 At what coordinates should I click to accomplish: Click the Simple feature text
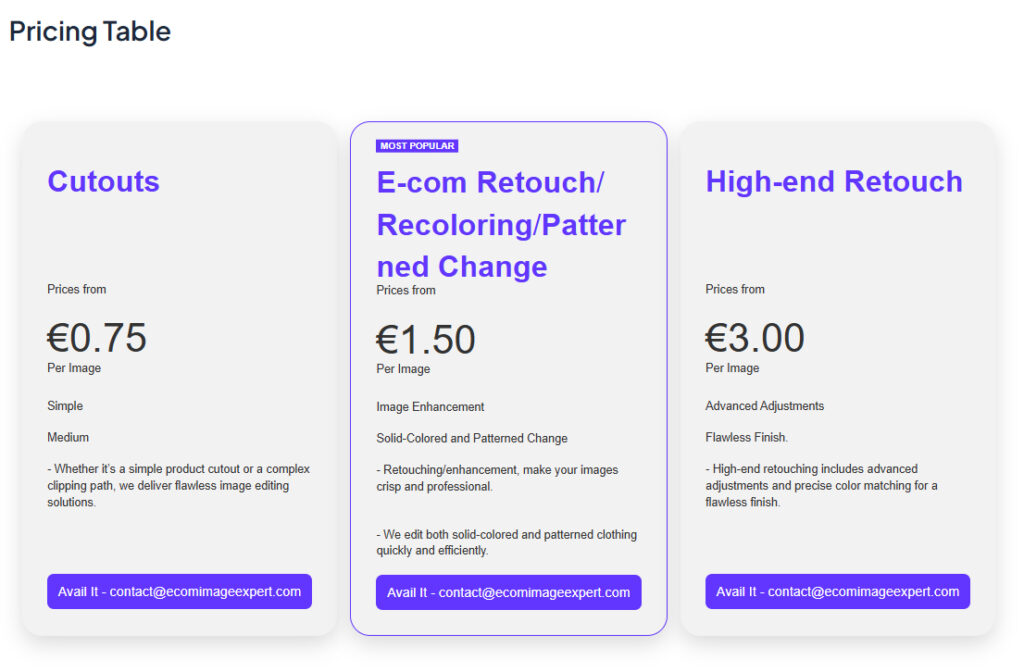pyautogui.click(x=65, y=406)
